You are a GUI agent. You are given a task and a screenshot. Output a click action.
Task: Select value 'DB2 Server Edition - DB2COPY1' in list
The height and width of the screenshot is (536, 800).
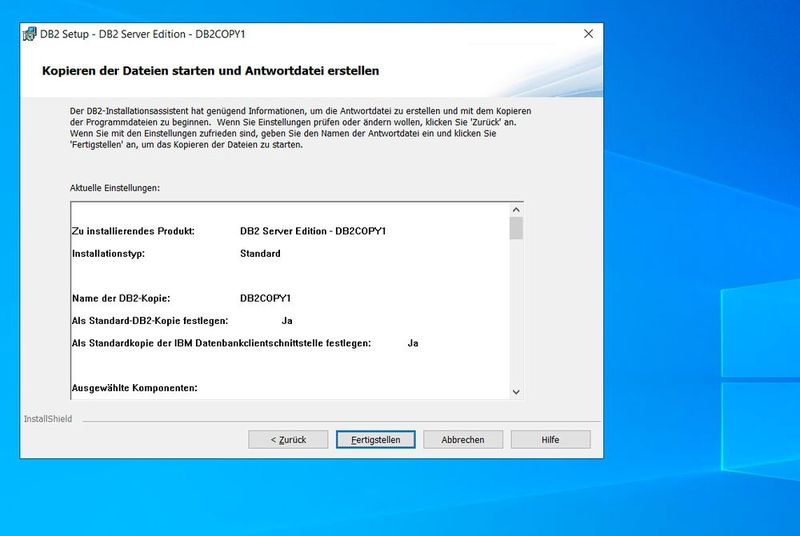click(313, 231)
